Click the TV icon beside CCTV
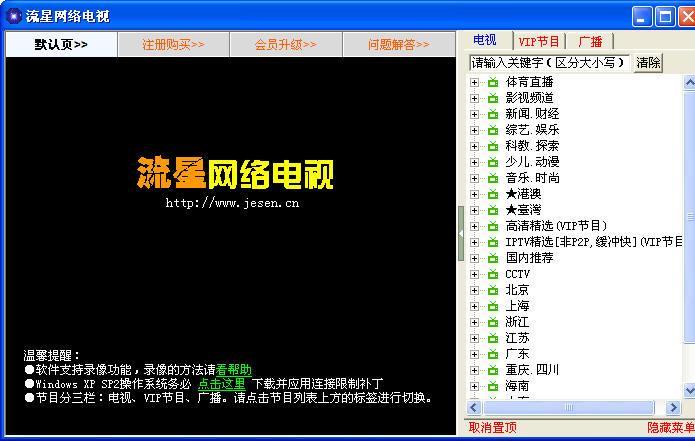The height and width of the screenshot is (441, 695). pos(493,274)
